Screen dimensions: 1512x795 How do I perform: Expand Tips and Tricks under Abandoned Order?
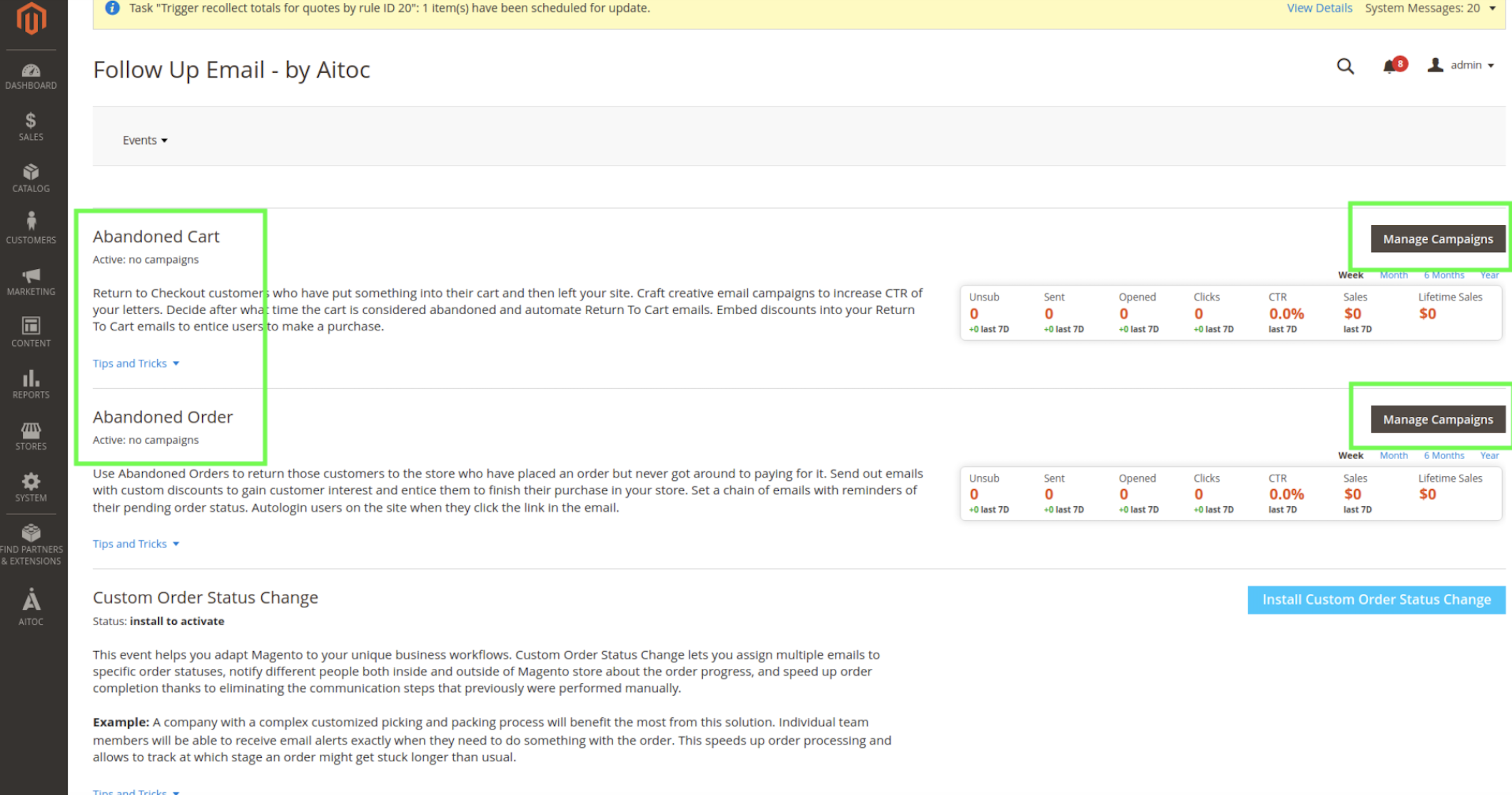(x=136, y=544)
